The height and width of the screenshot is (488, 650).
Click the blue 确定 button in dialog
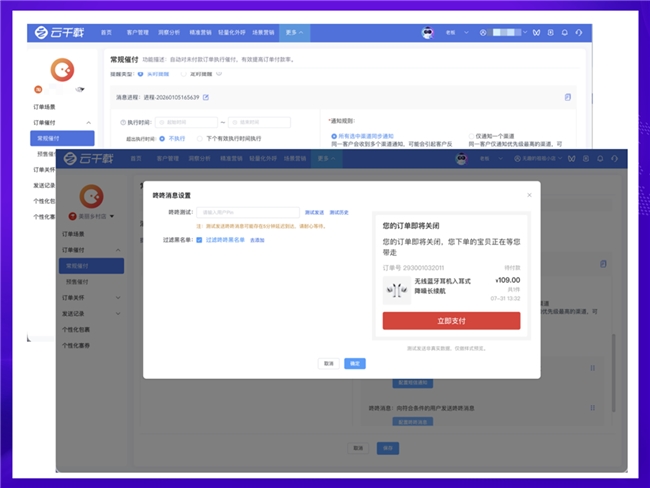click(354, 363)
